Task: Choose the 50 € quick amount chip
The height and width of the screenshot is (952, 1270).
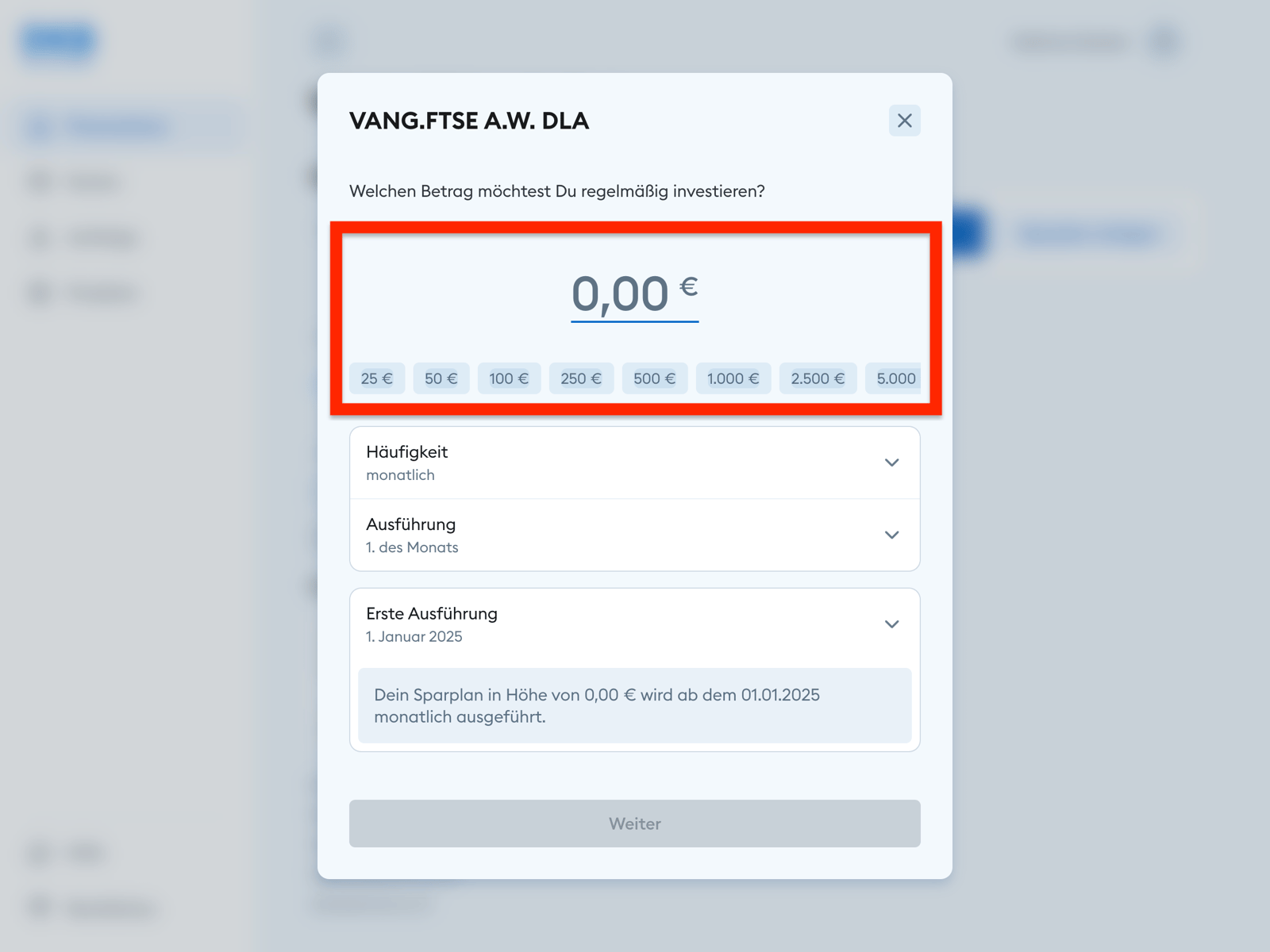Action: pos(441,378)
